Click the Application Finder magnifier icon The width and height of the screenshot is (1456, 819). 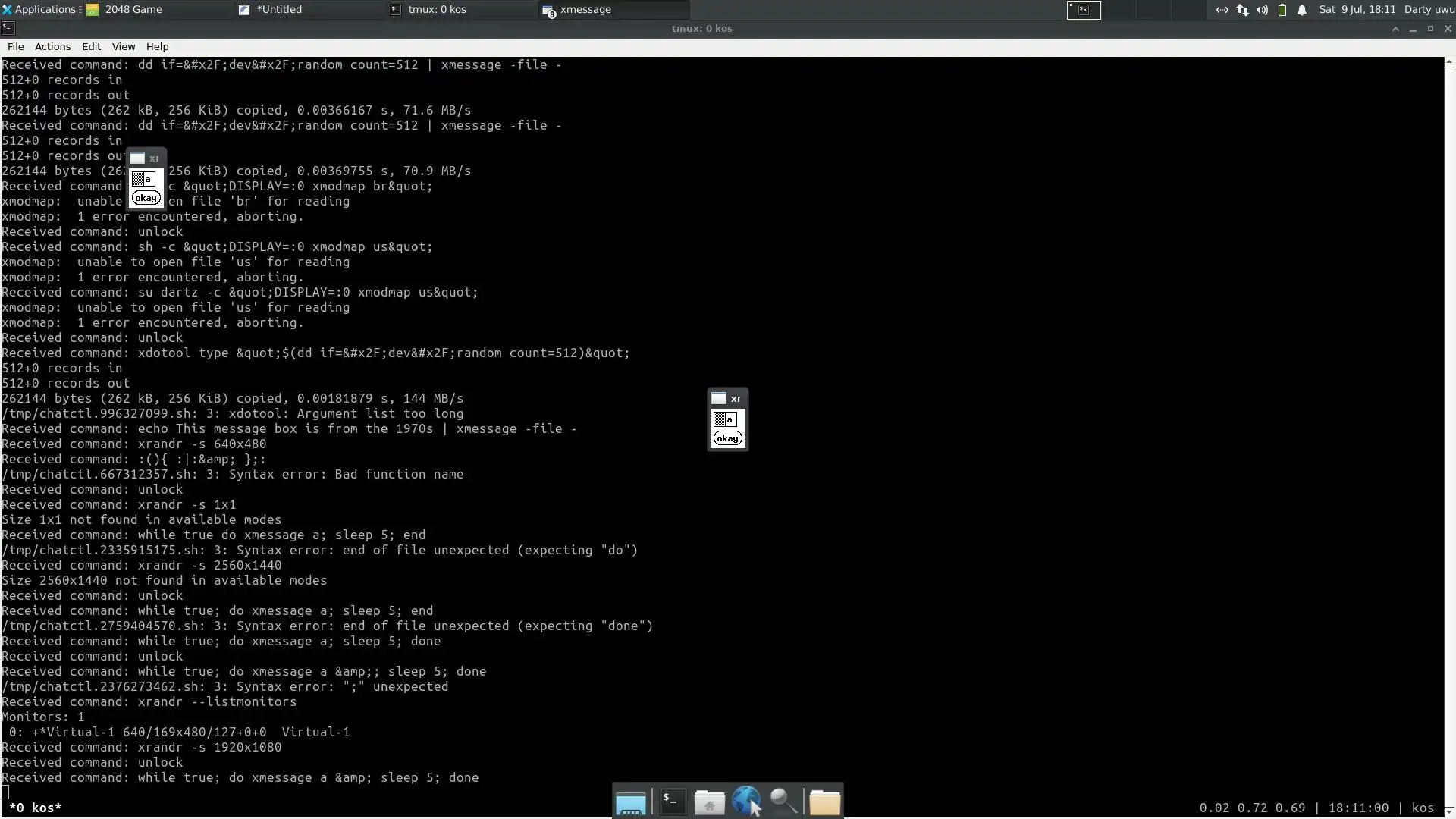pos(783,801)
